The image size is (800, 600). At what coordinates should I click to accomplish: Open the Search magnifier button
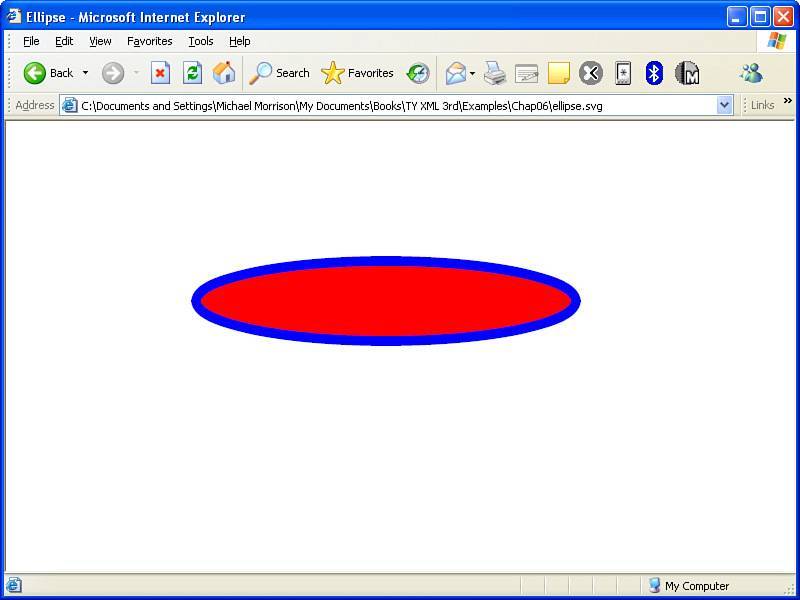[x=279, y=73]
